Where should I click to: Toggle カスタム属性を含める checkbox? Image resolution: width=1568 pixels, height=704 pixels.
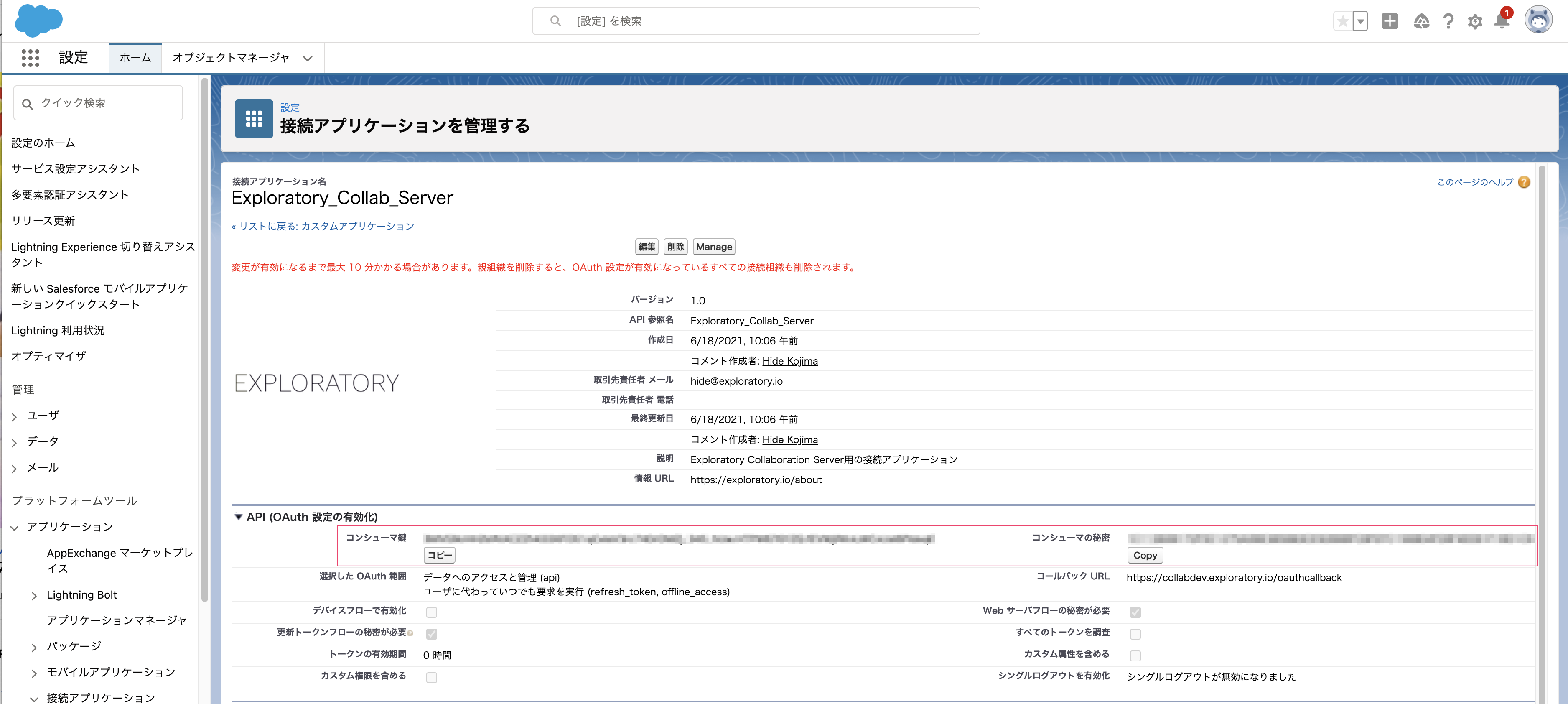(1135, 655)
